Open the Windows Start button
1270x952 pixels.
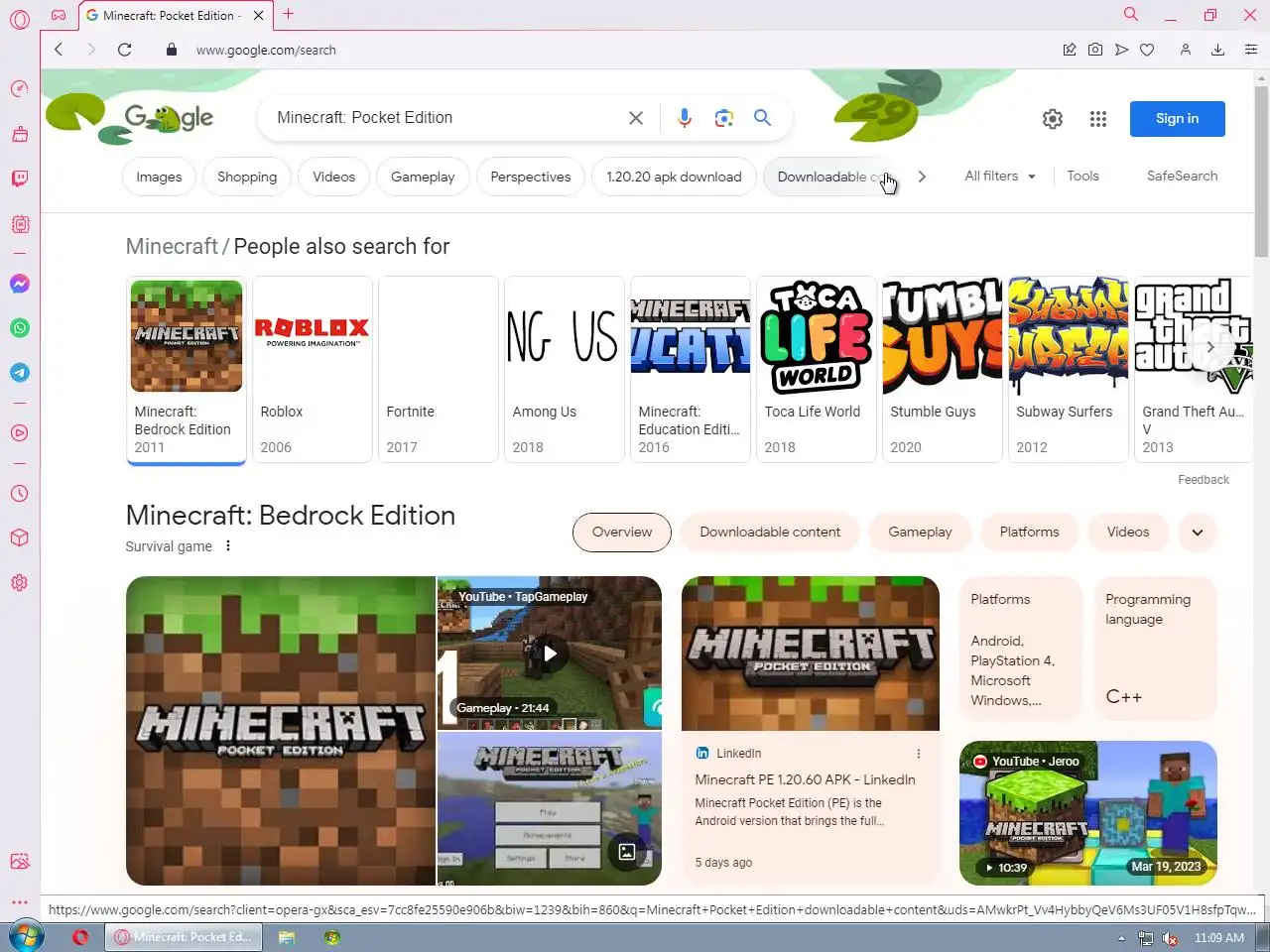click(x=25, y=937)
